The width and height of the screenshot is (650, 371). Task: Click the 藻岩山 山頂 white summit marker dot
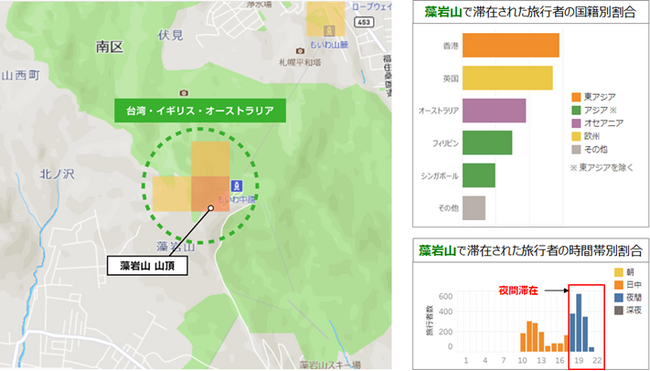[211, 208]
